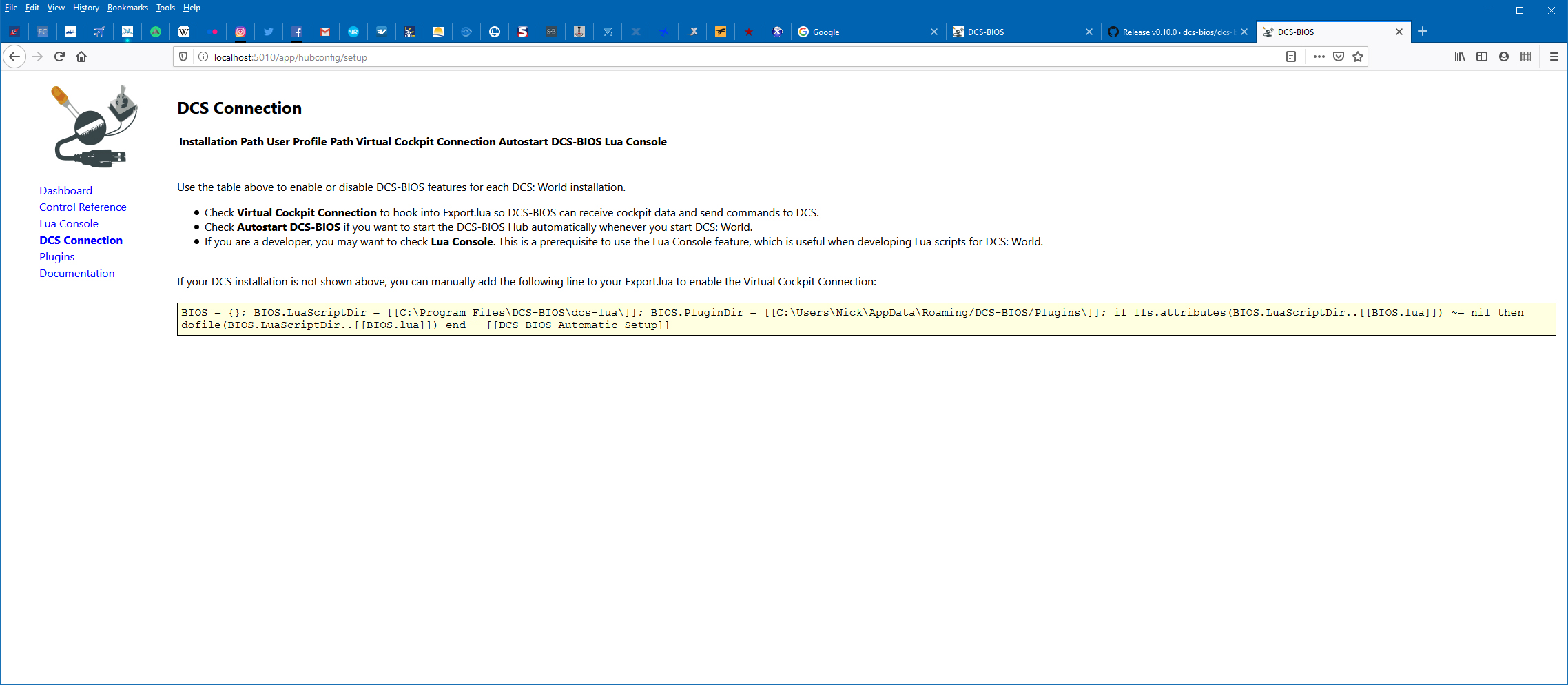Open the Bookmarks menu

point(127,8)
